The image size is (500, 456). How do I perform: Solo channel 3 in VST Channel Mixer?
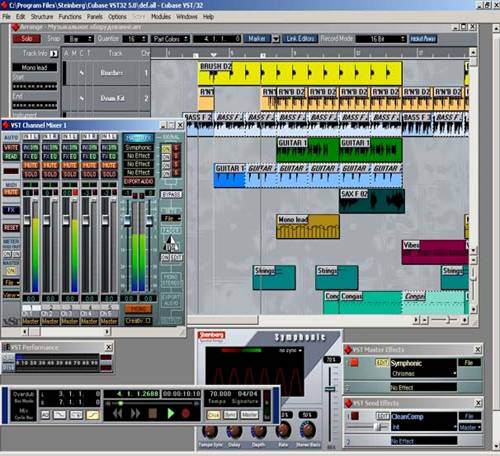click(70, 174)
